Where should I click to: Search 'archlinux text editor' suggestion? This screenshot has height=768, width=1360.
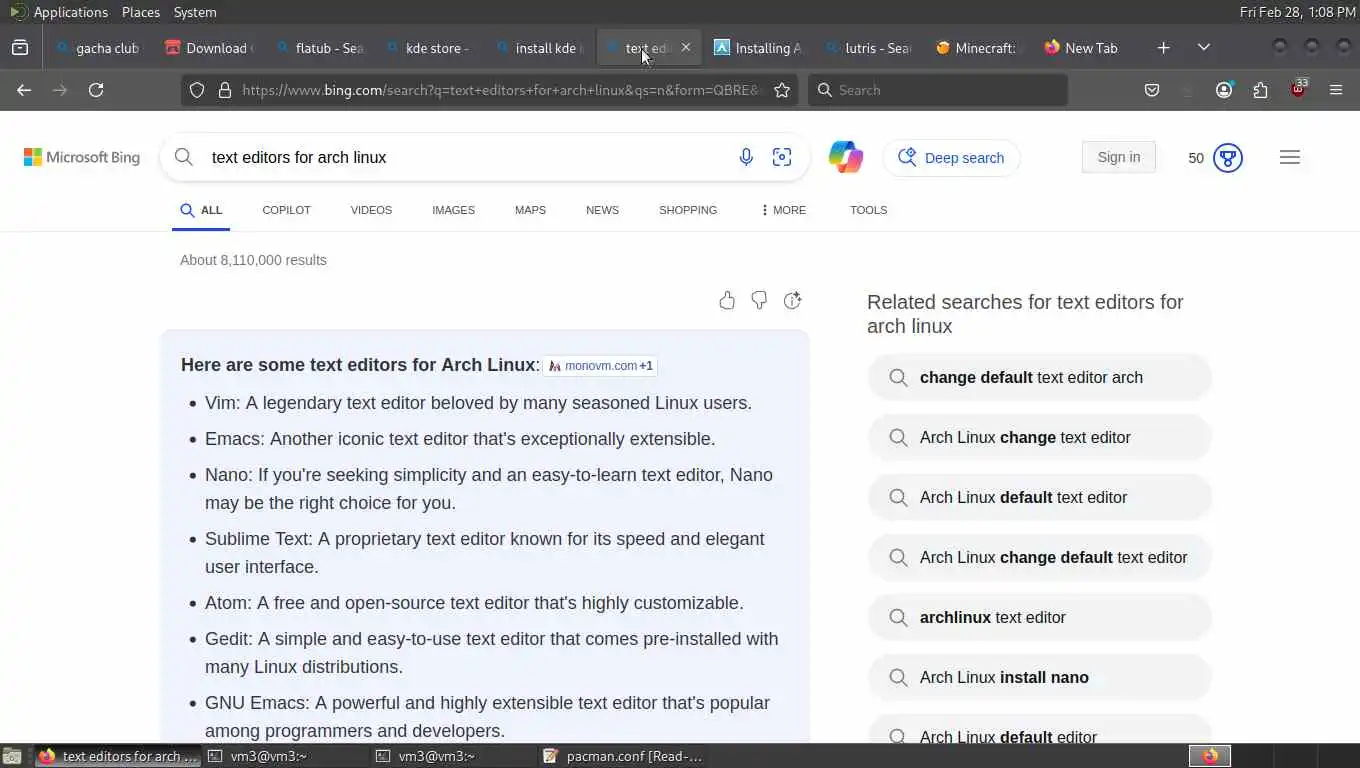pos(1040,617)
